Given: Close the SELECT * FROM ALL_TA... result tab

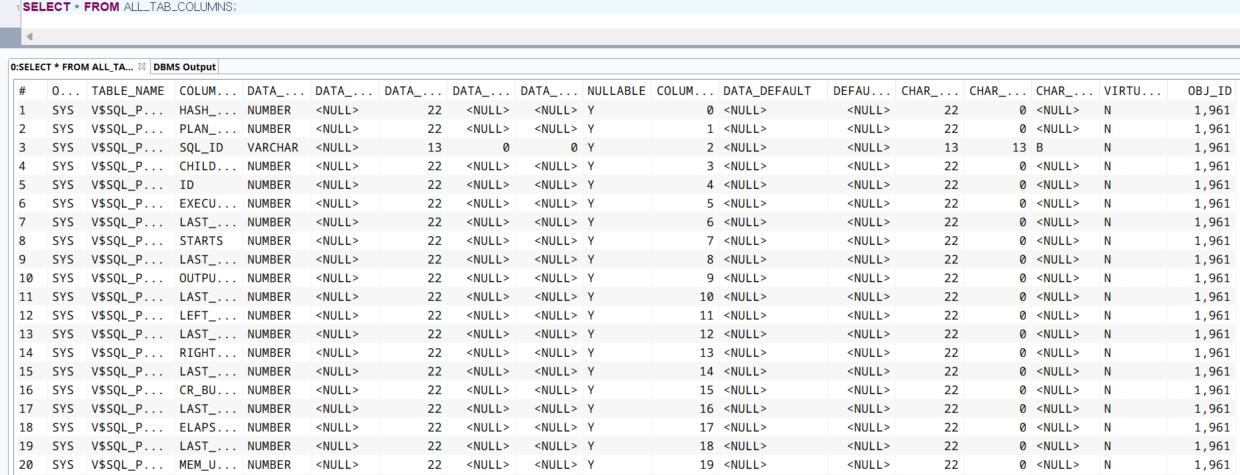Looking at the screenshot, I should point(142,67).
